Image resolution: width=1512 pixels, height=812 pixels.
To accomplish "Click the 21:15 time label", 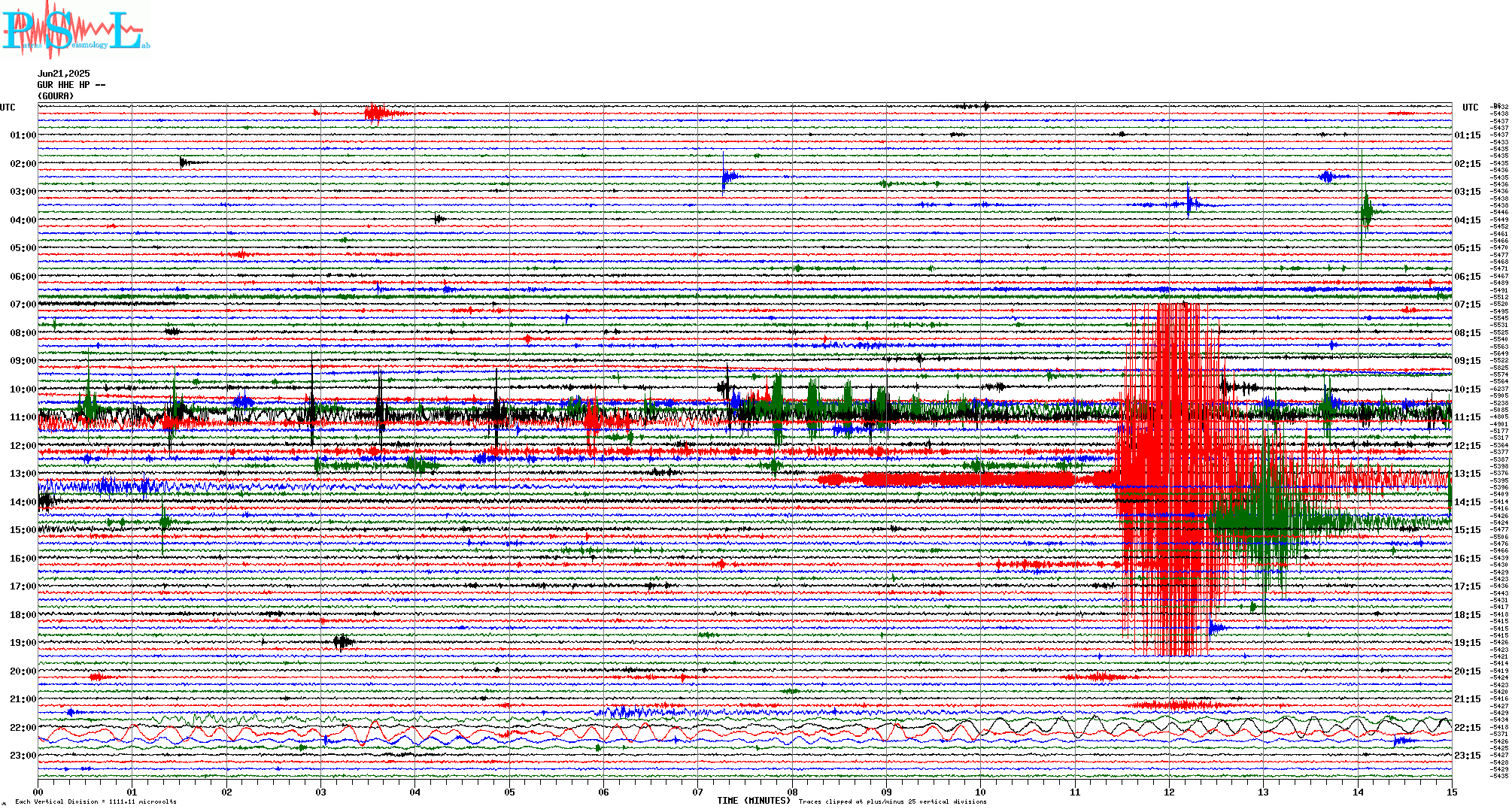I will [x=1468, y=699].
